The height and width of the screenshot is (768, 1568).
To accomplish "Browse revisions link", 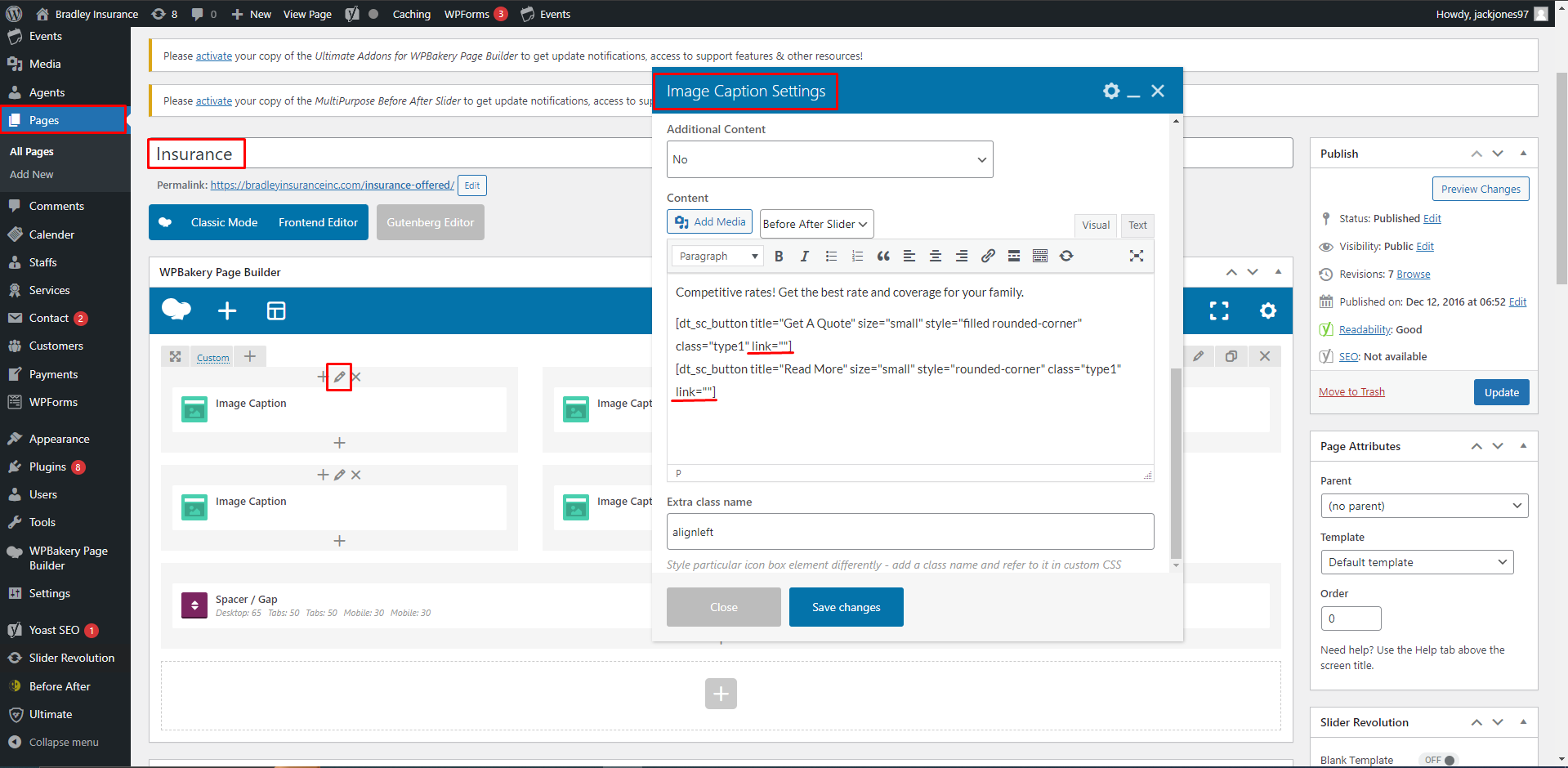I will [x=1414, y=275].
